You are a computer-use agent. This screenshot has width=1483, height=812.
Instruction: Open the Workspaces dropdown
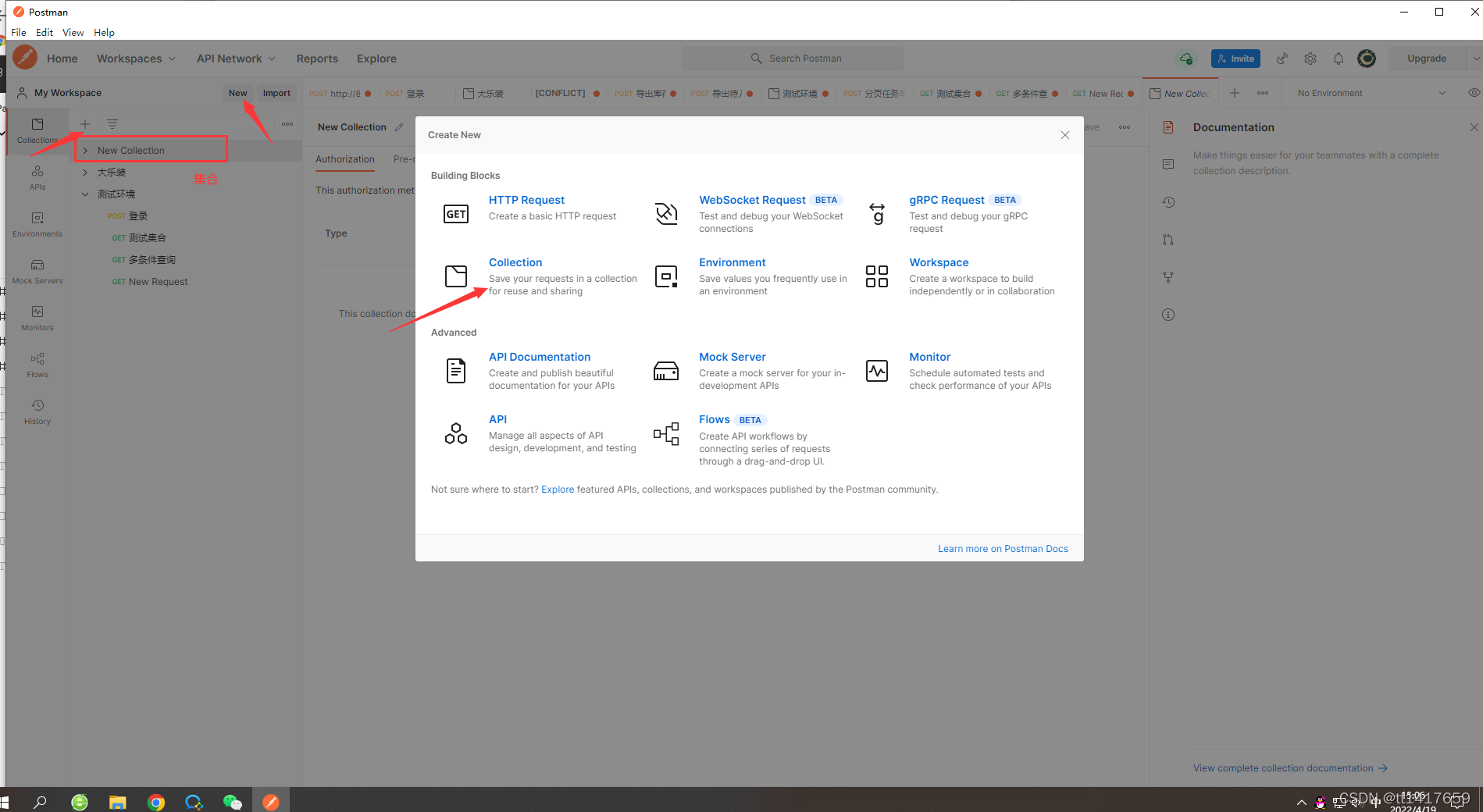tap(136, 59)
